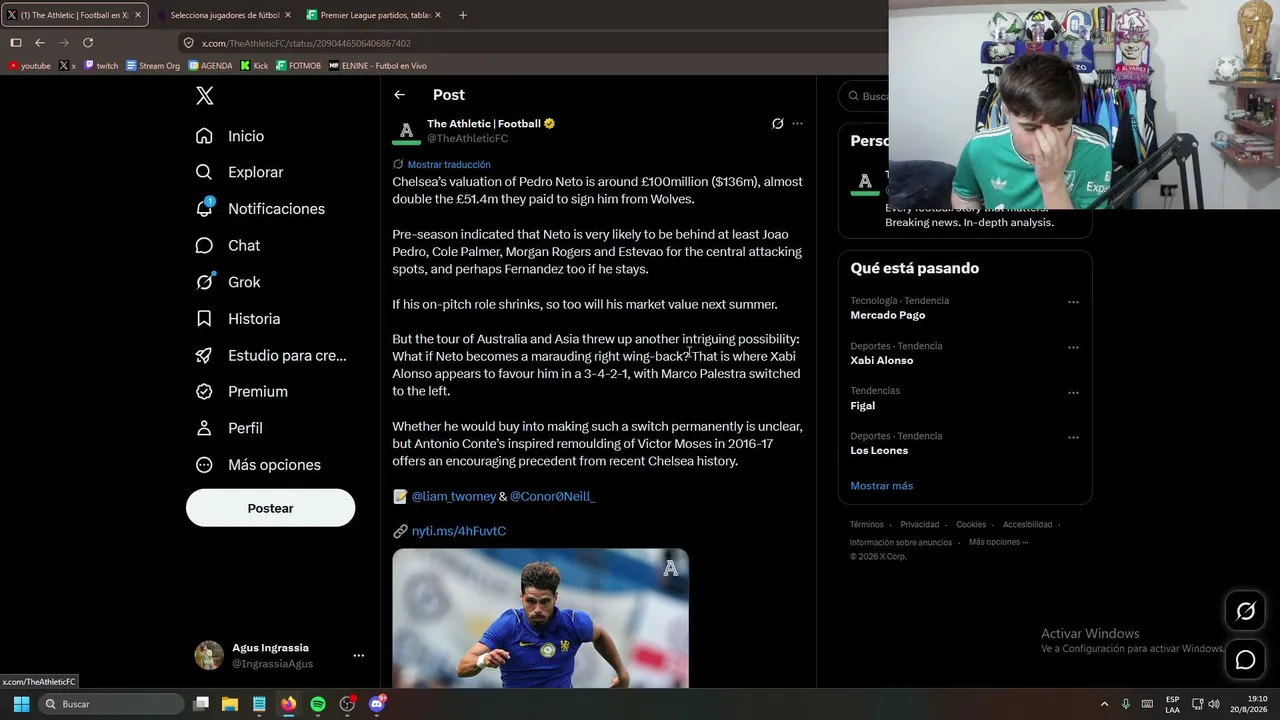Select The Athletic | Football tab

coord(75,15)
